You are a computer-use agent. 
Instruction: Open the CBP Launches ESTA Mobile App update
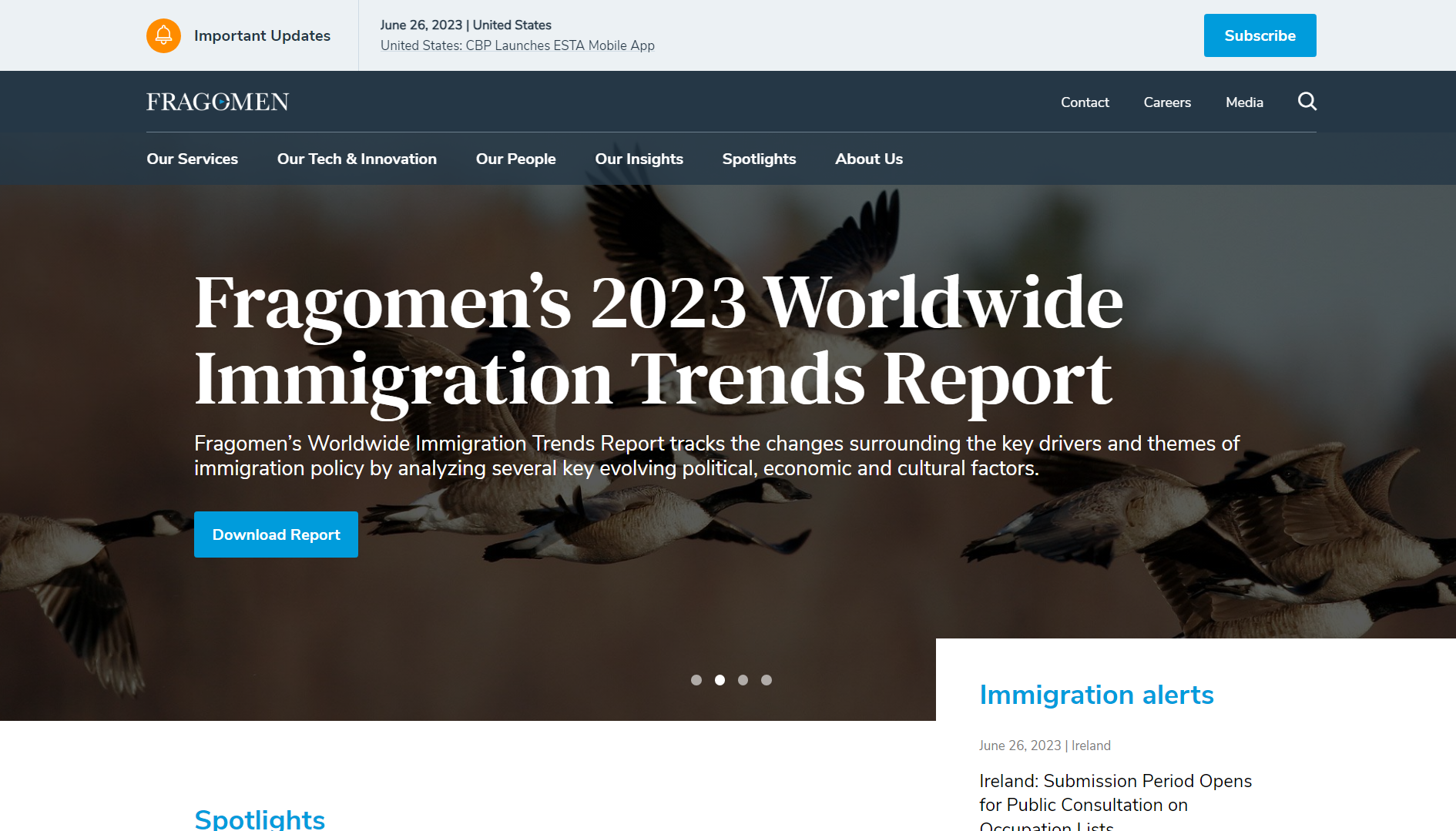[x=518, y=45]
